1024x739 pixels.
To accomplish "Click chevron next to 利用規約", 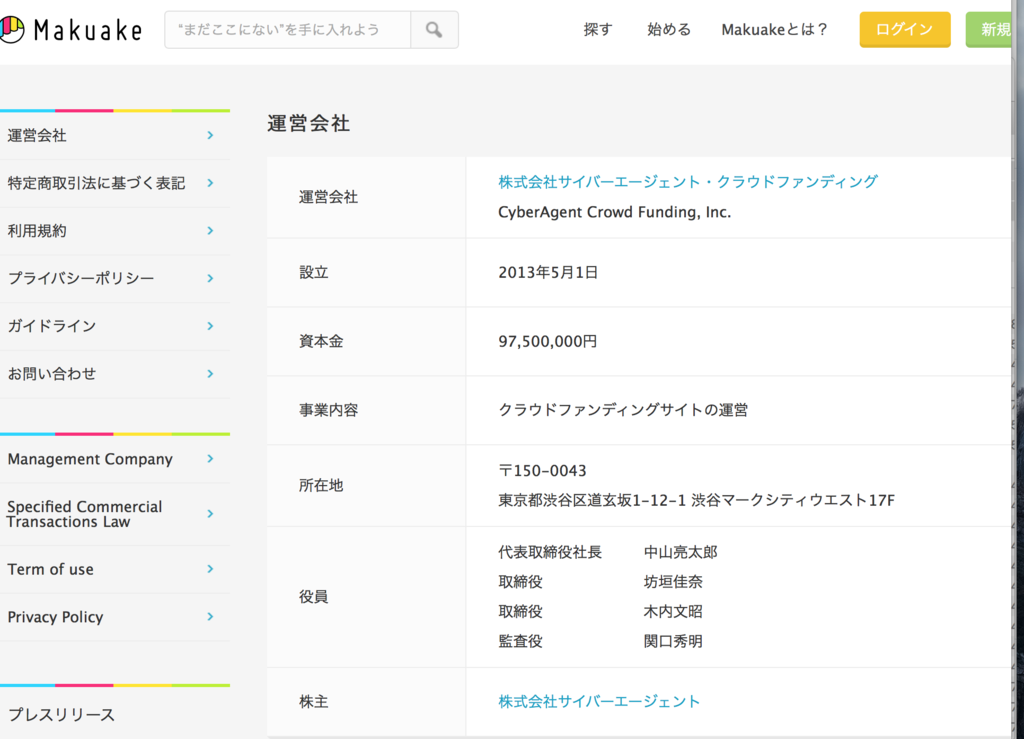I will point(210,230).
